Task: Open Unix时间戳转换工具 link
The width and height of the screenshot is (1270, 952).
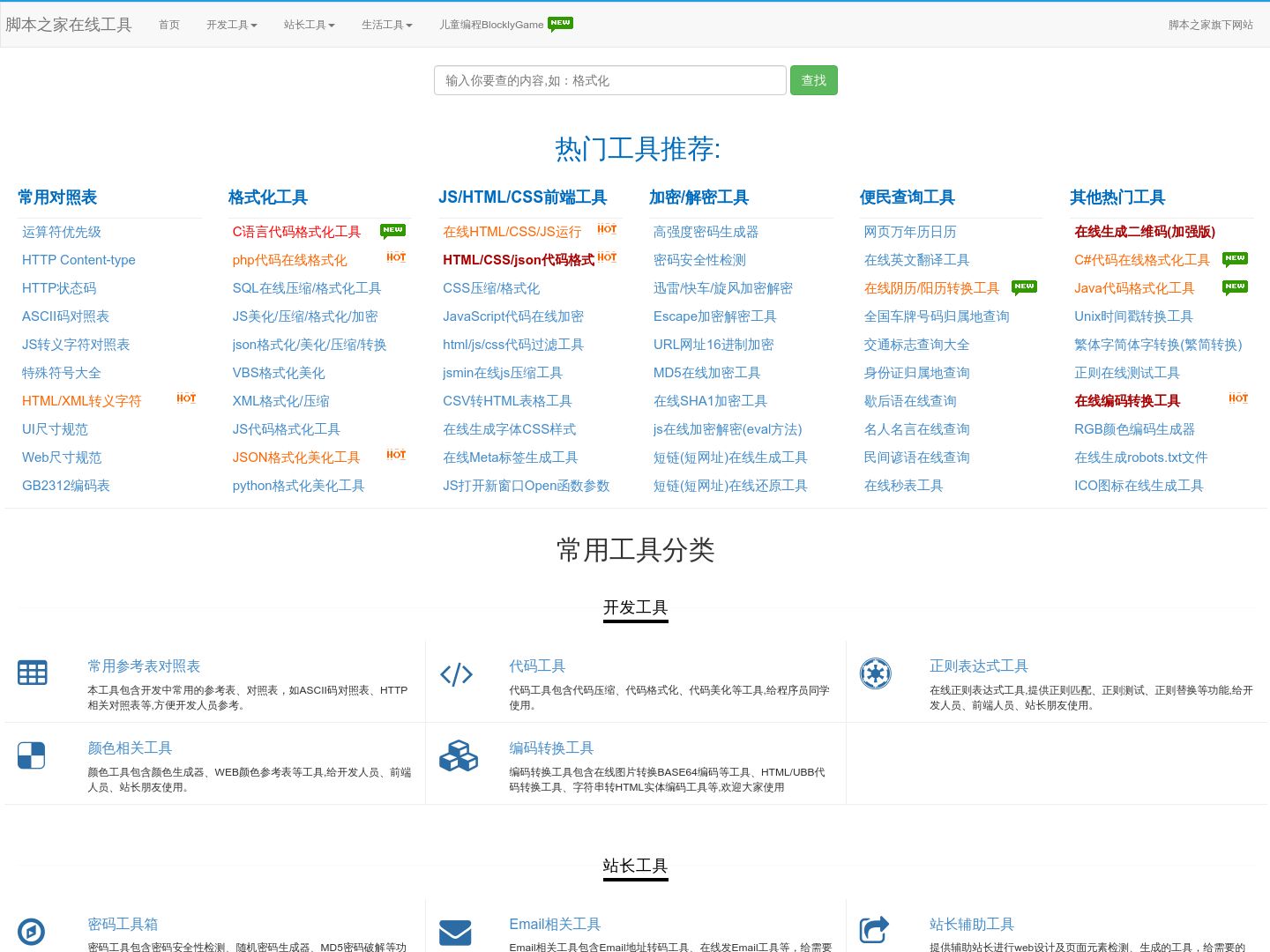Action: (1133, 316)
